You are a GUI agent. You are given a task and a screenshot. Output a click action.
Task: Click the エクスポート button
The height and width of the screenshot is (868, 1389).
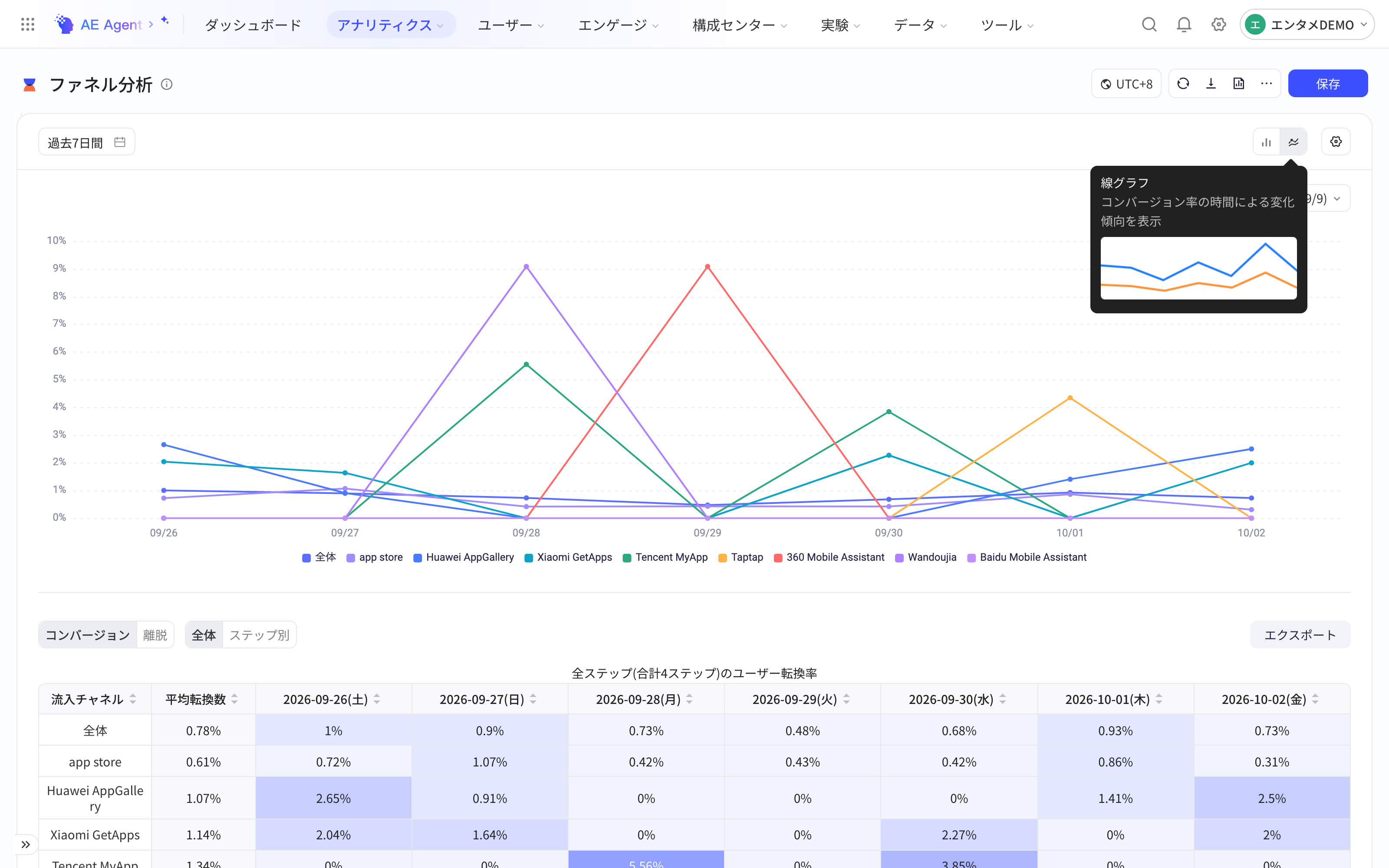[x=1300, y=635]
